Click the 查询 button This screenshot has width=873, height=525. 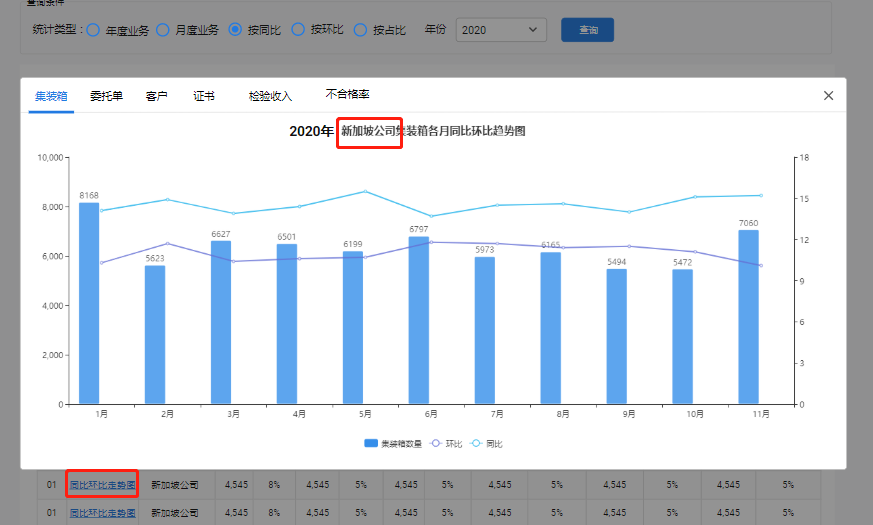coord(587,30)
